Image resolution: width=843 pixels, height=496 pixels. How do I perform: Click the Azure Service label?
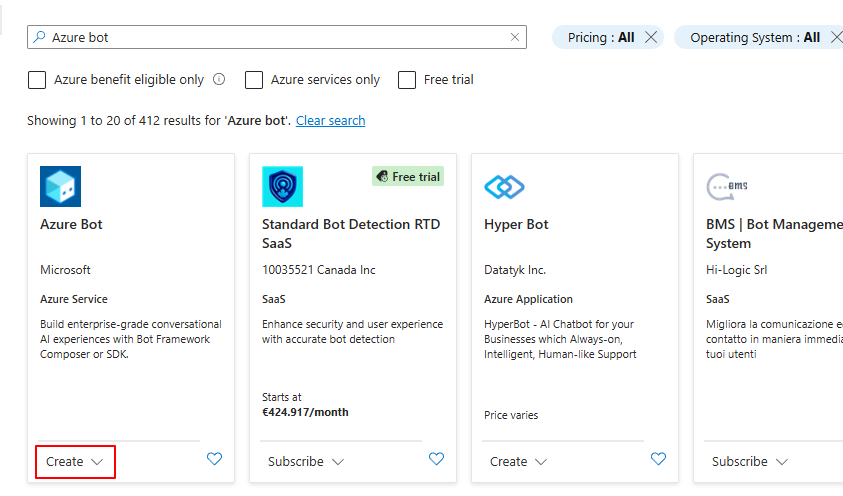pyautogui.click(x=74, y=299)
